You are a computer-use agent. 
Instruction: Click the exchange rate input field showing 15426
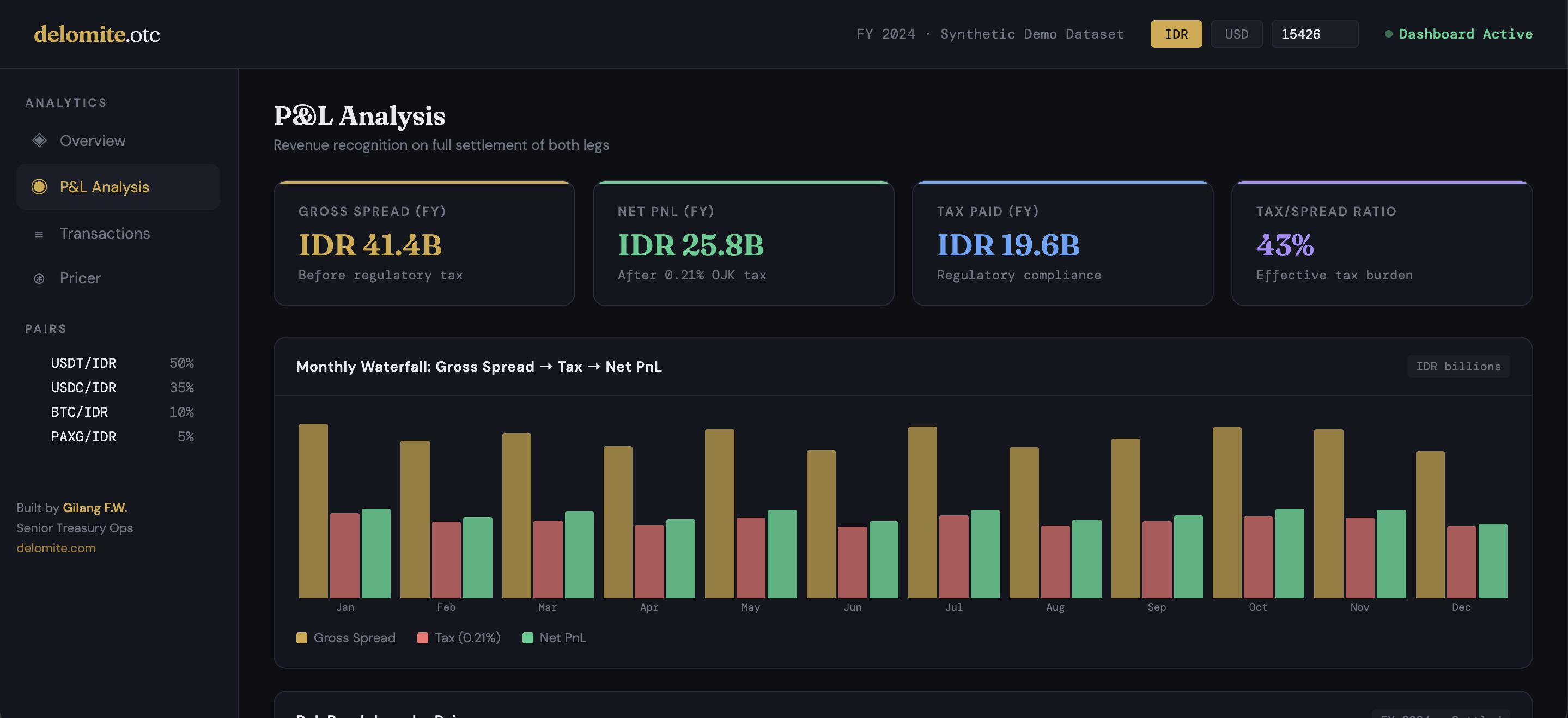pyautogui.click(x=1315, y=34)
